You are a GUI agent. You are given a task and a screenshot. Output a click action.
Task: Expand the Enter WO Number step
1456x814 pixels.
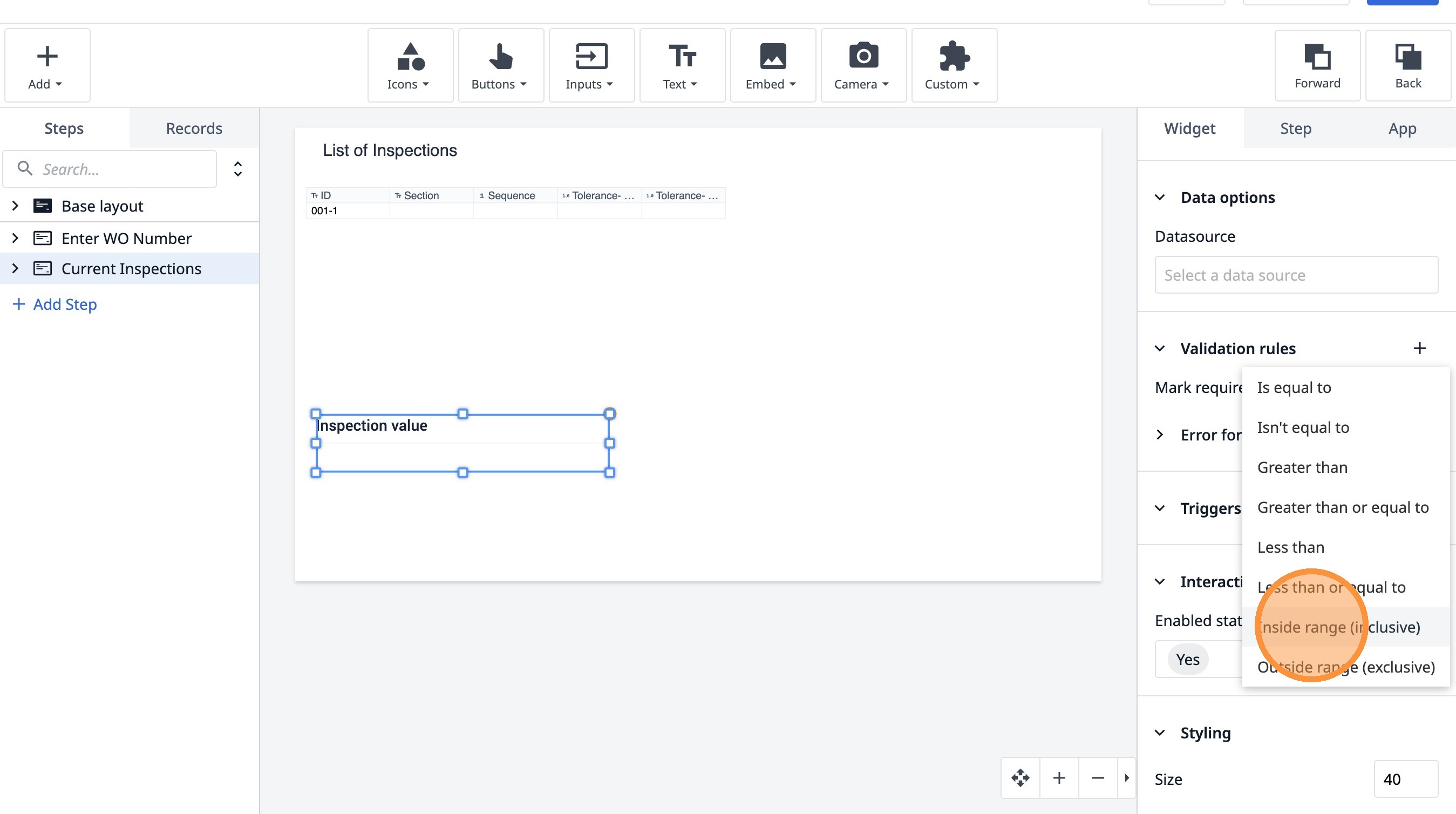click(x=16, y=238)
